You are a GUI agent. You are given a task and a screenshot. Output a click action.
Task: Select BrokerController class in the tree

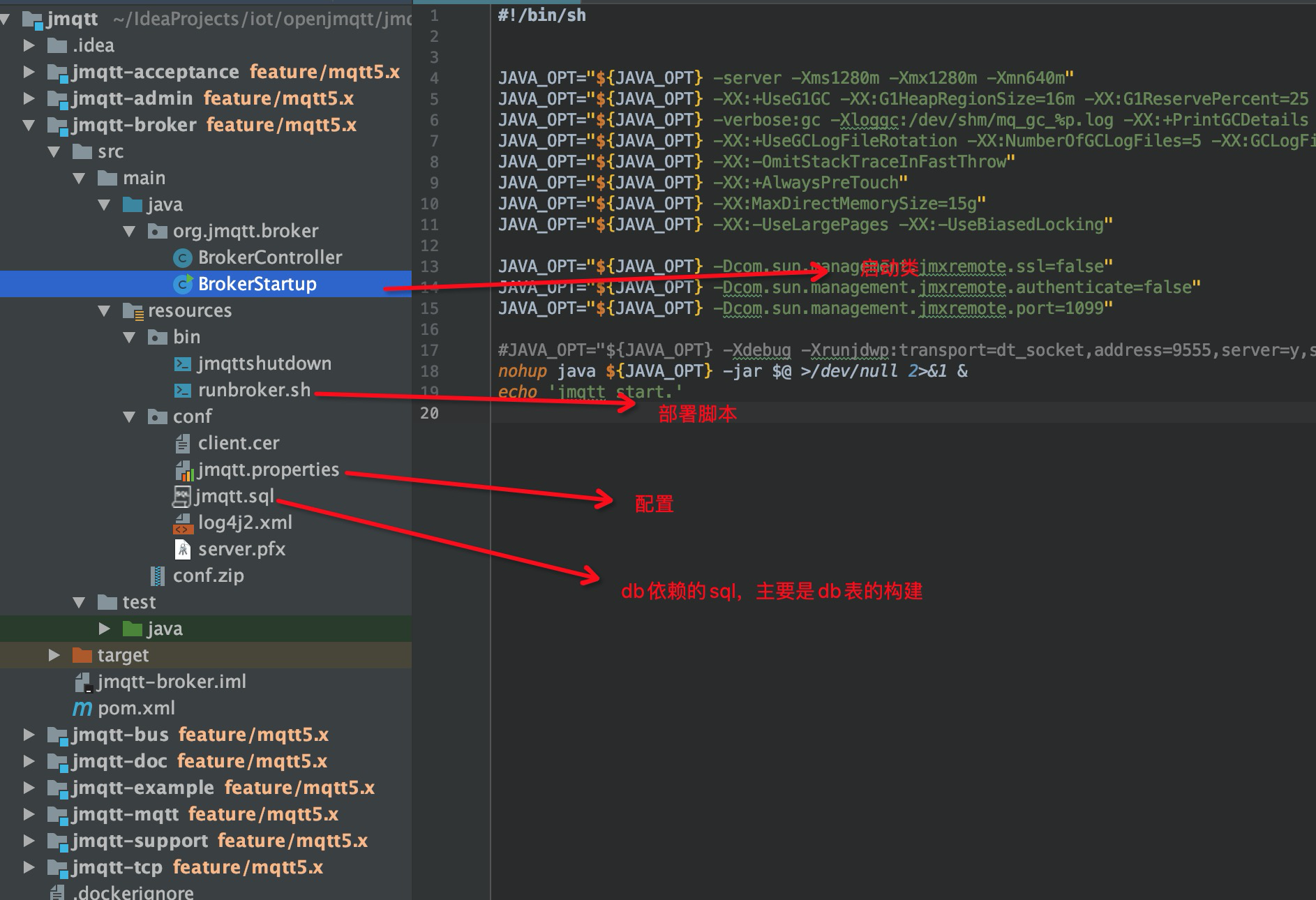tap(206, 258)
